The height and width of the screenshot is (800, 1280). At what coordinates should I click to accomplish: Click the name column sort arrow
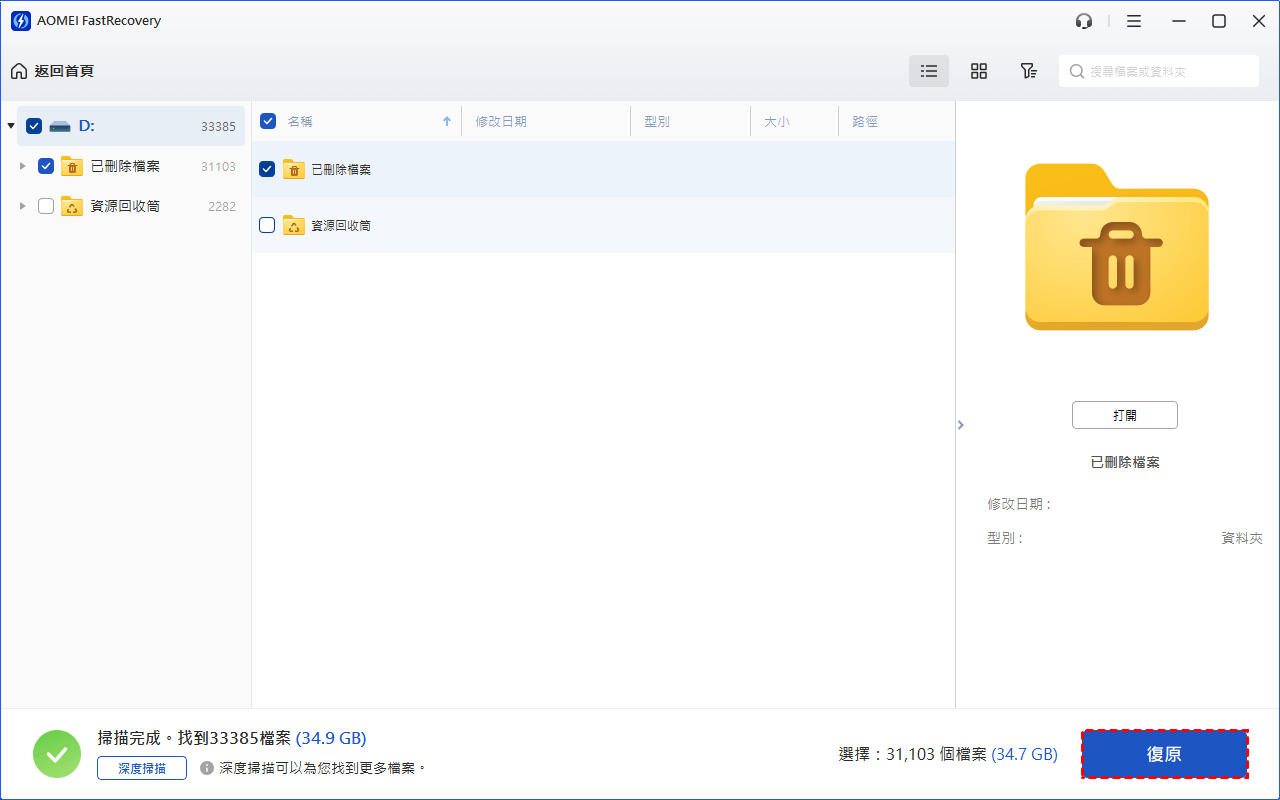[447, 122]
